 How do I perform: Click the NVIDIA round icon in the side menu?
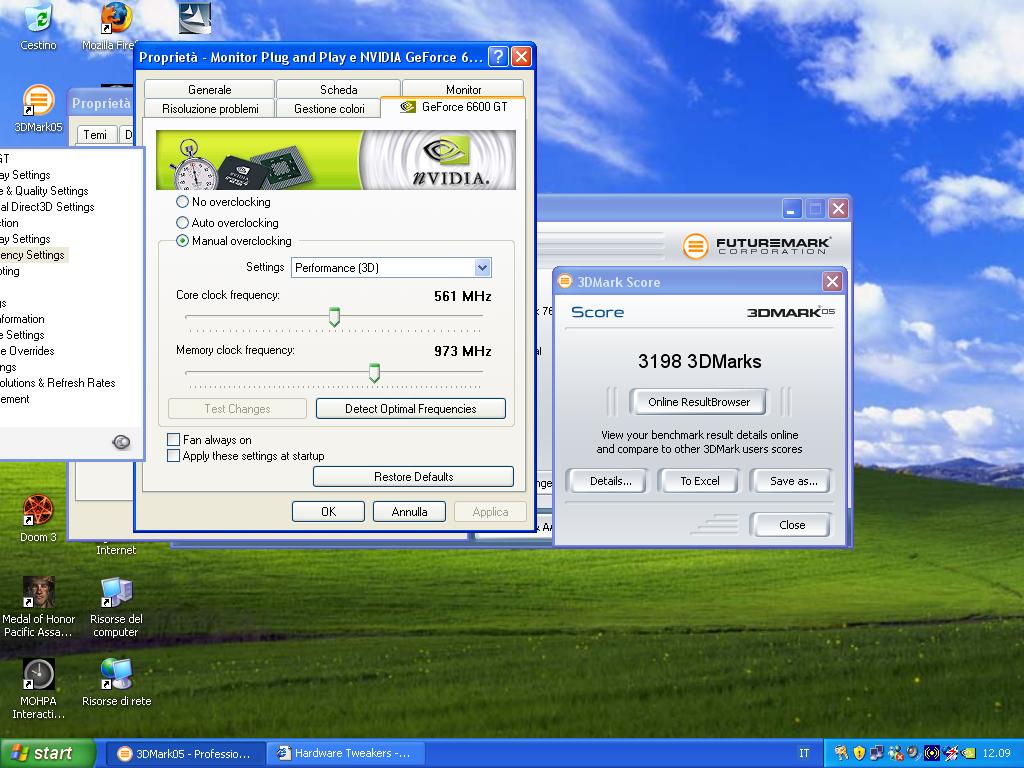pyautogui.click(x=121, y=442)
